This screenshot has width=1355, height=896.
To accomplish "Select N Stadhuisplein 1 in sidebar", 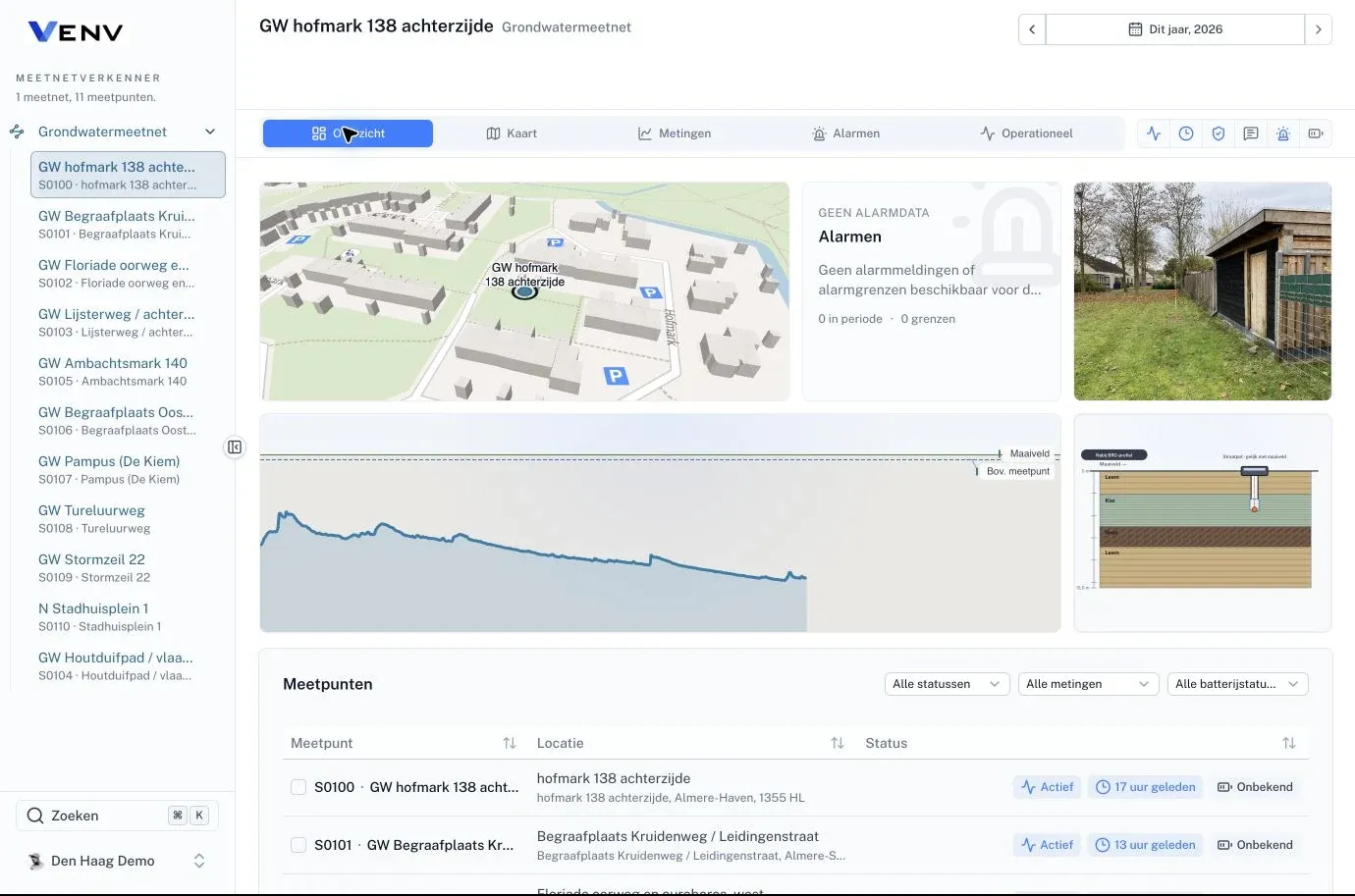I will point(128,616).
